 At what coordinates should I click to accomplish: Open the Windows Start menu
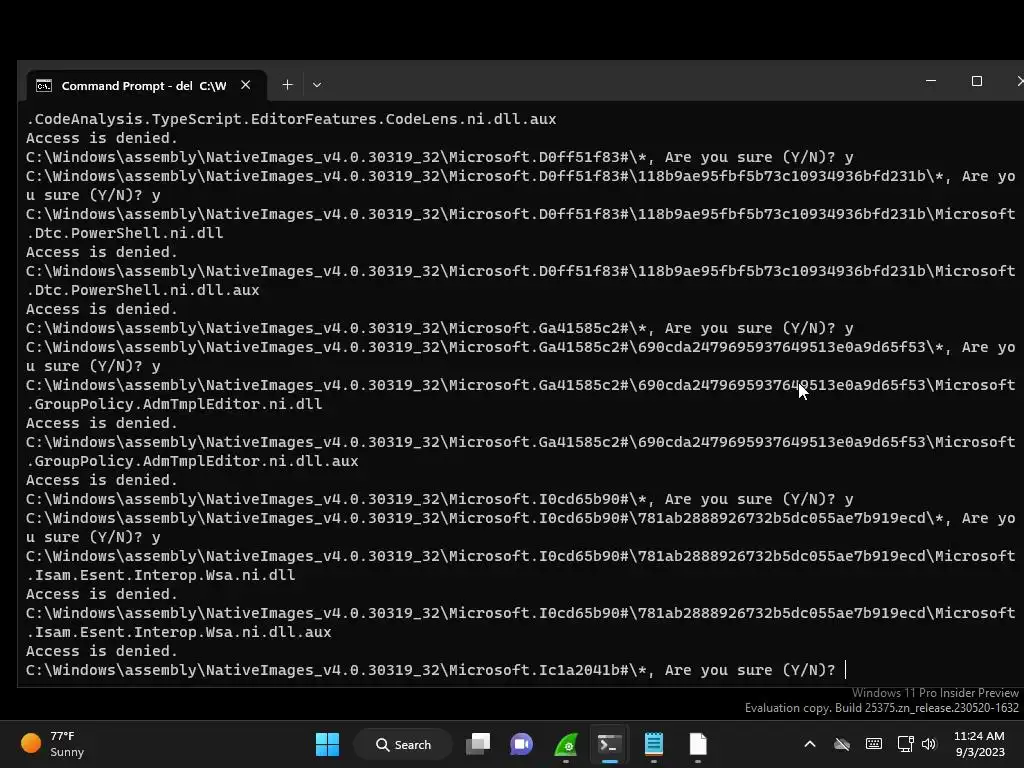click(x=327, y=744)
